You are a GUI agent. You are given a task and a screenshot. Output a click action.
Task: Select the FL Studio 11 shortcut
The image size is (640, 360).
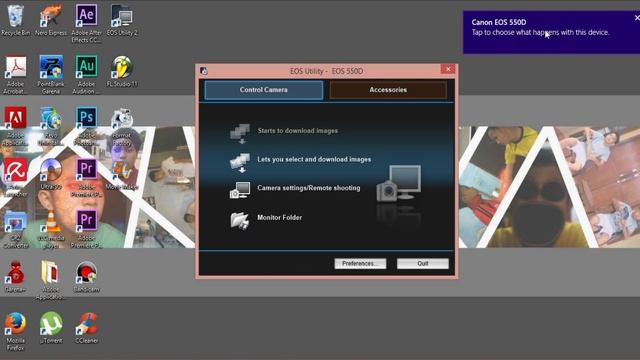(x=122, y=72)
